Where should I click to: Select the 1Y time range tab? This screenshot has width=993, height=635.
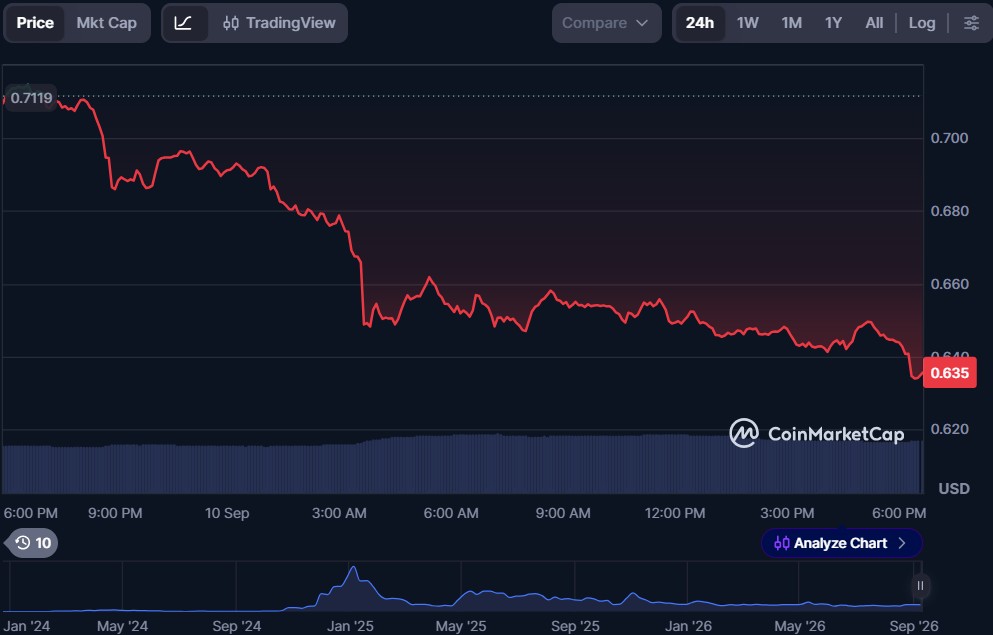pyautogui.click(x=833, y=23)
